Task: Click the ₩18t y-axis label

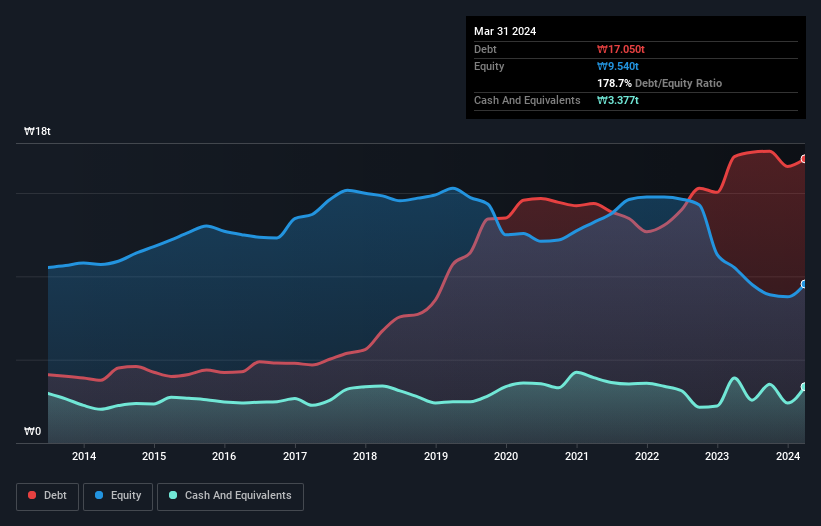Action: (37, 131)
